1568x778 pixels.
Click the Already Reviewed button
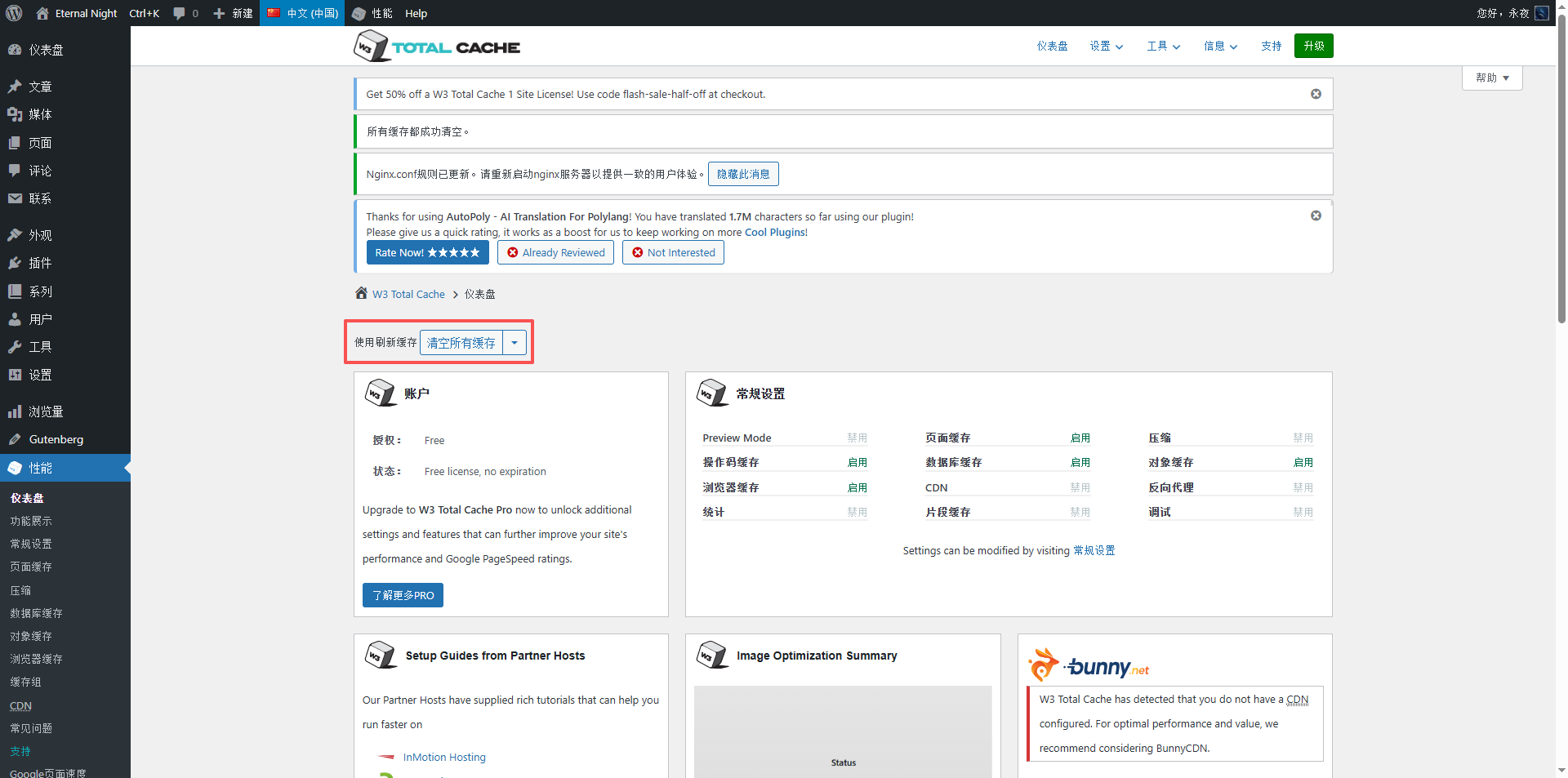(x=555, y=252)
